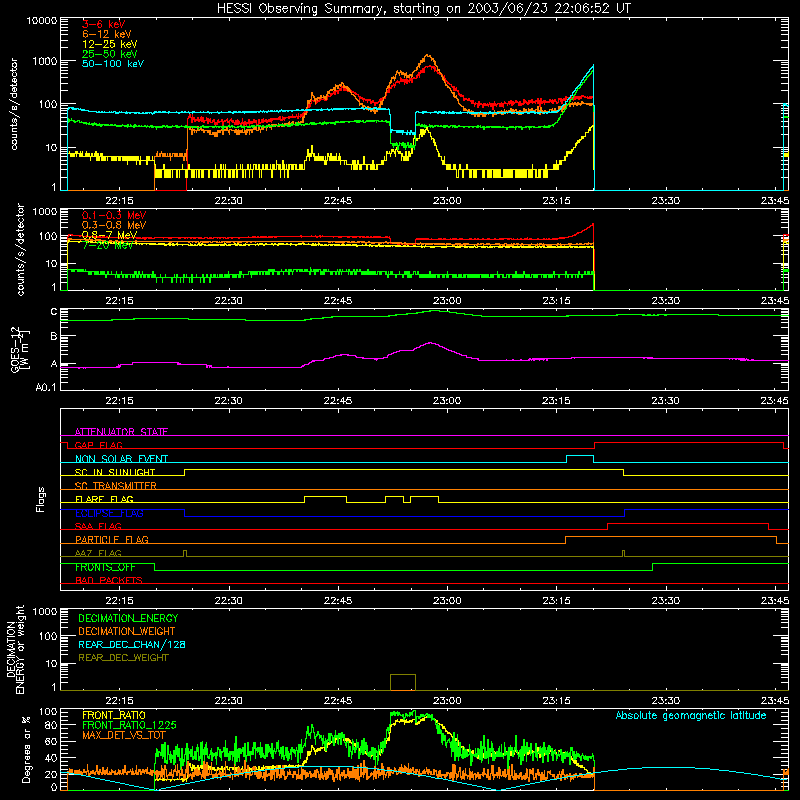The image size is (800, 800).
Task: Click the 10000 tick label on top axis
Action: coord(42,20)
